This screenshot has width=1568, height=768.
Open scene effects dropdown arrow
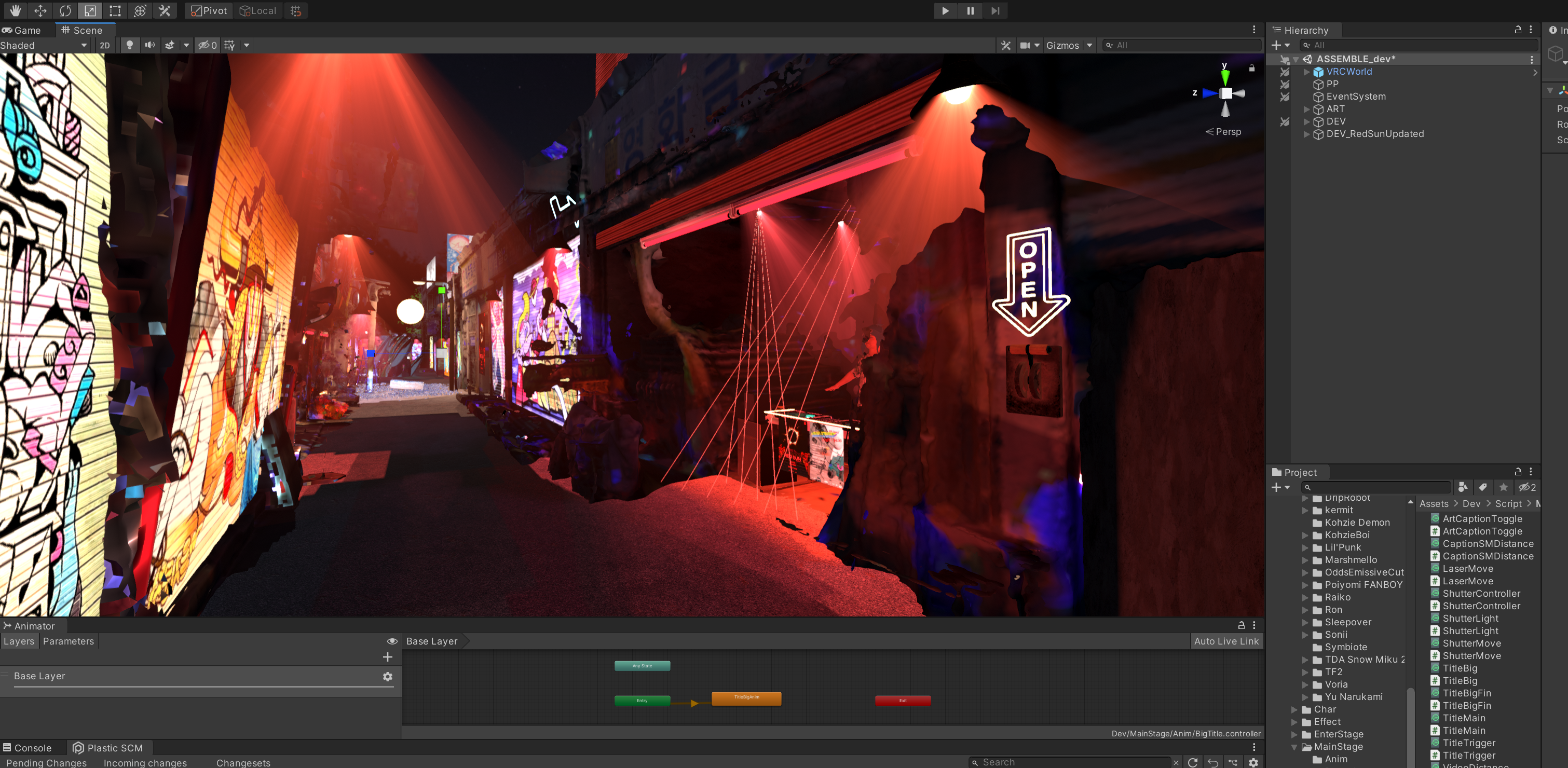point(186,45)
